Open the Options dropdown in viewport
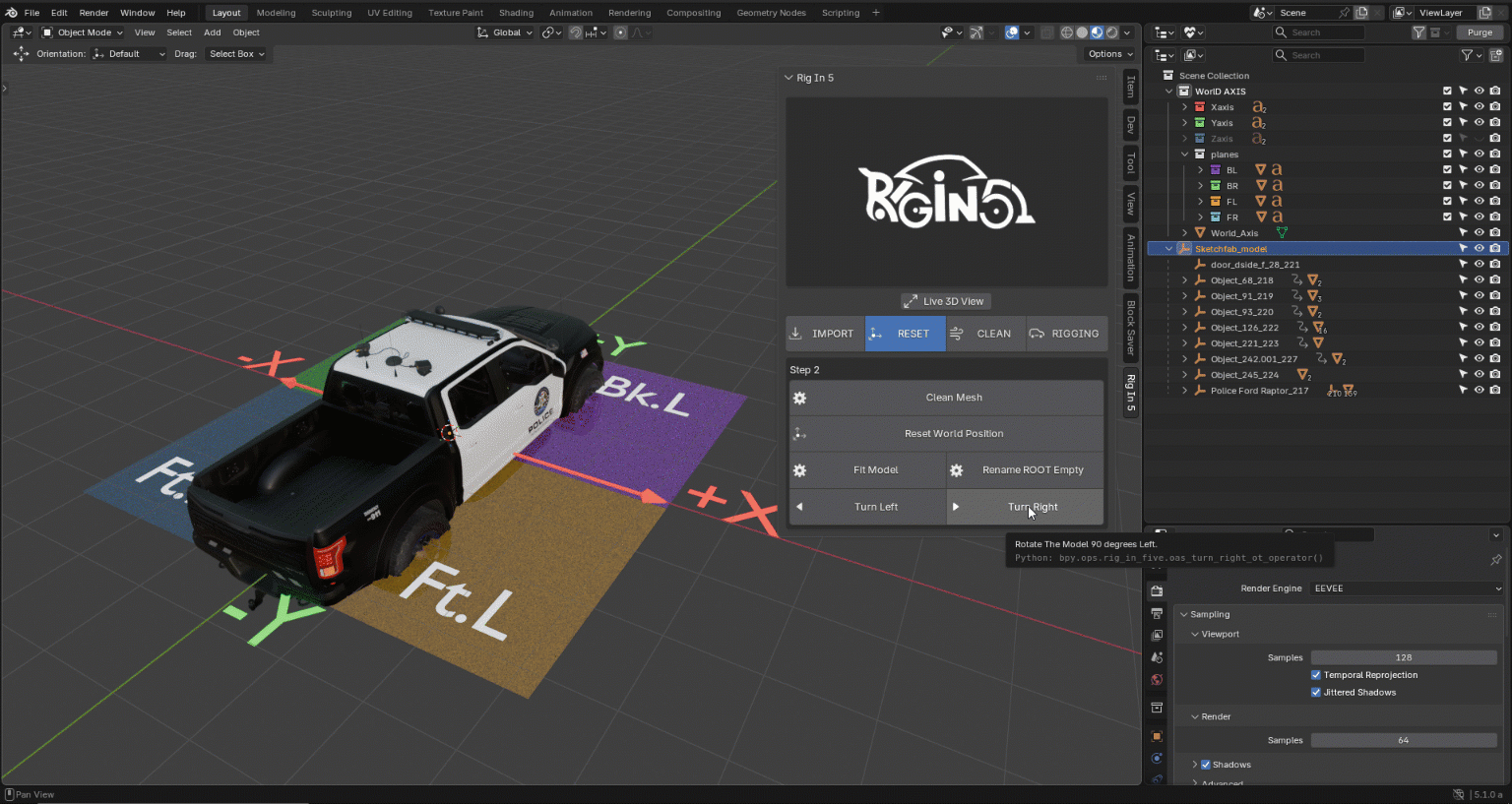1512x804 pixels. pyautogui.click(x=1109, y=54)
